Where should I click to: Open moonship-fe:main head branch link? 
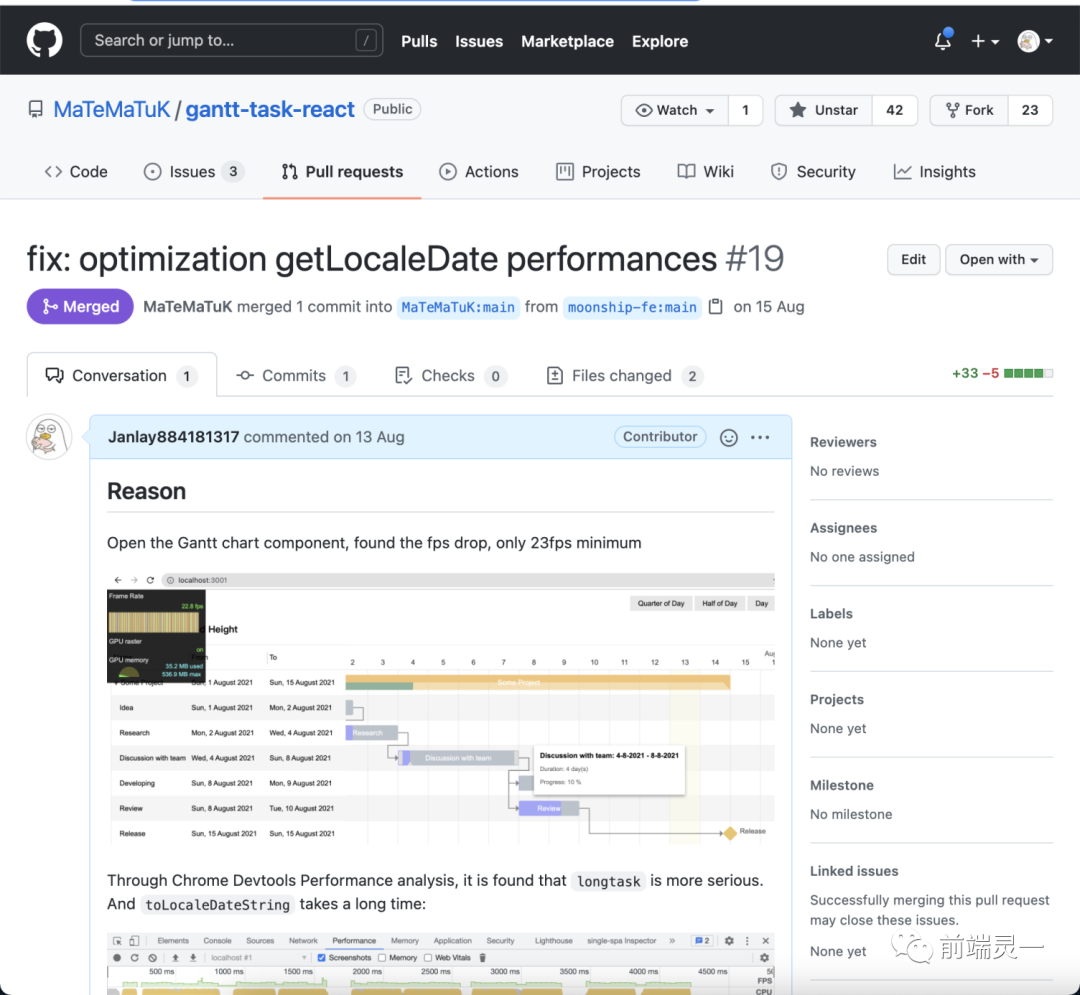632,307
